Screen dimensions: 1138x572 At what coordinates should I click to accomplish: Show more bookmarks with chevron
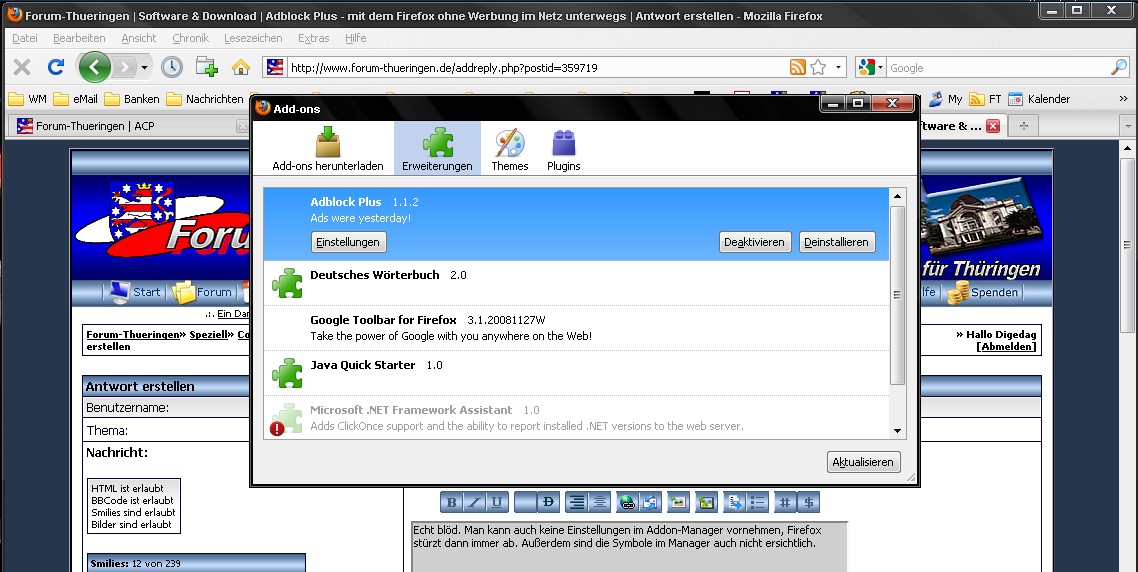pos(1123,99)
